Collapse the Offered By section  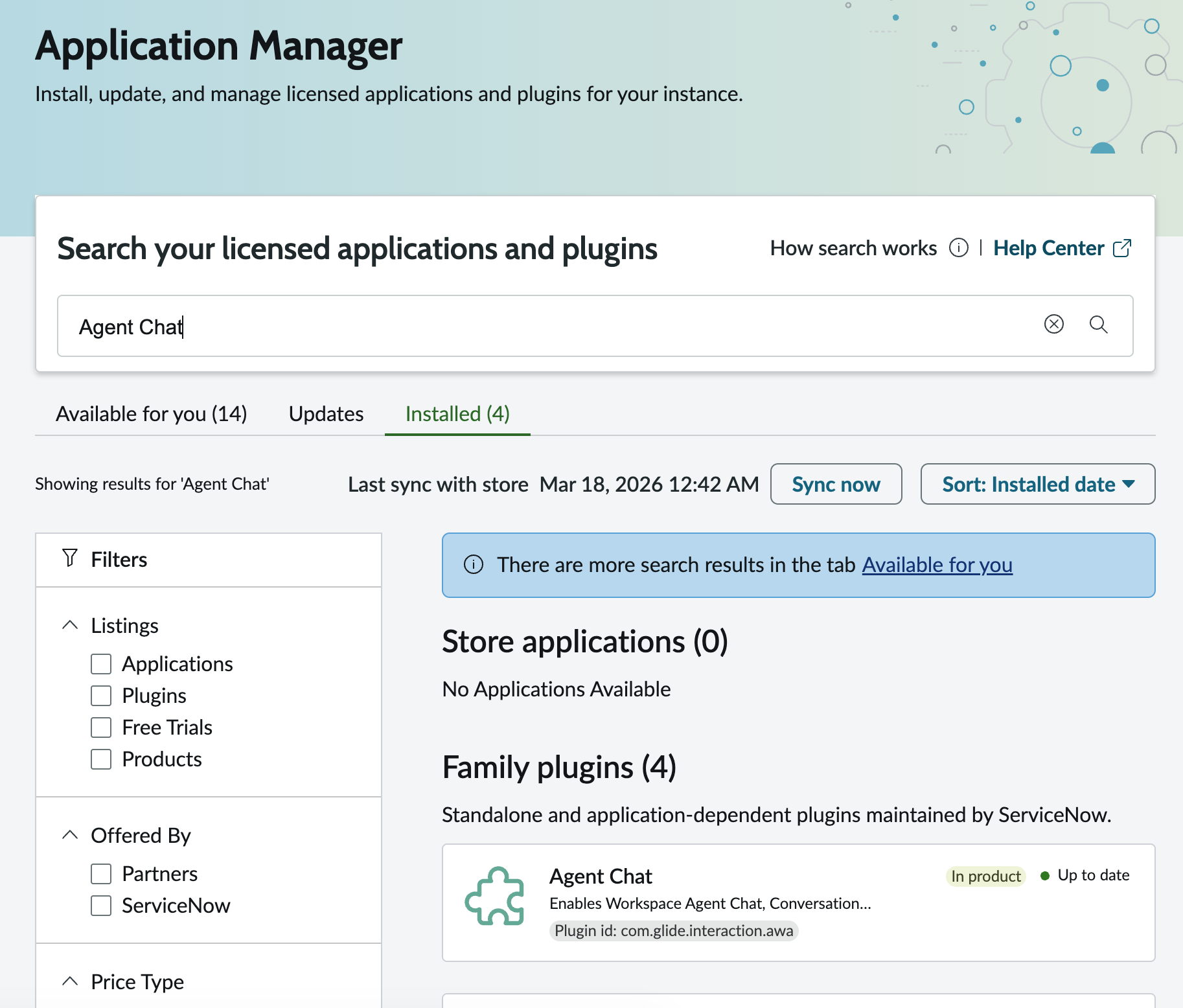point(70,835)
